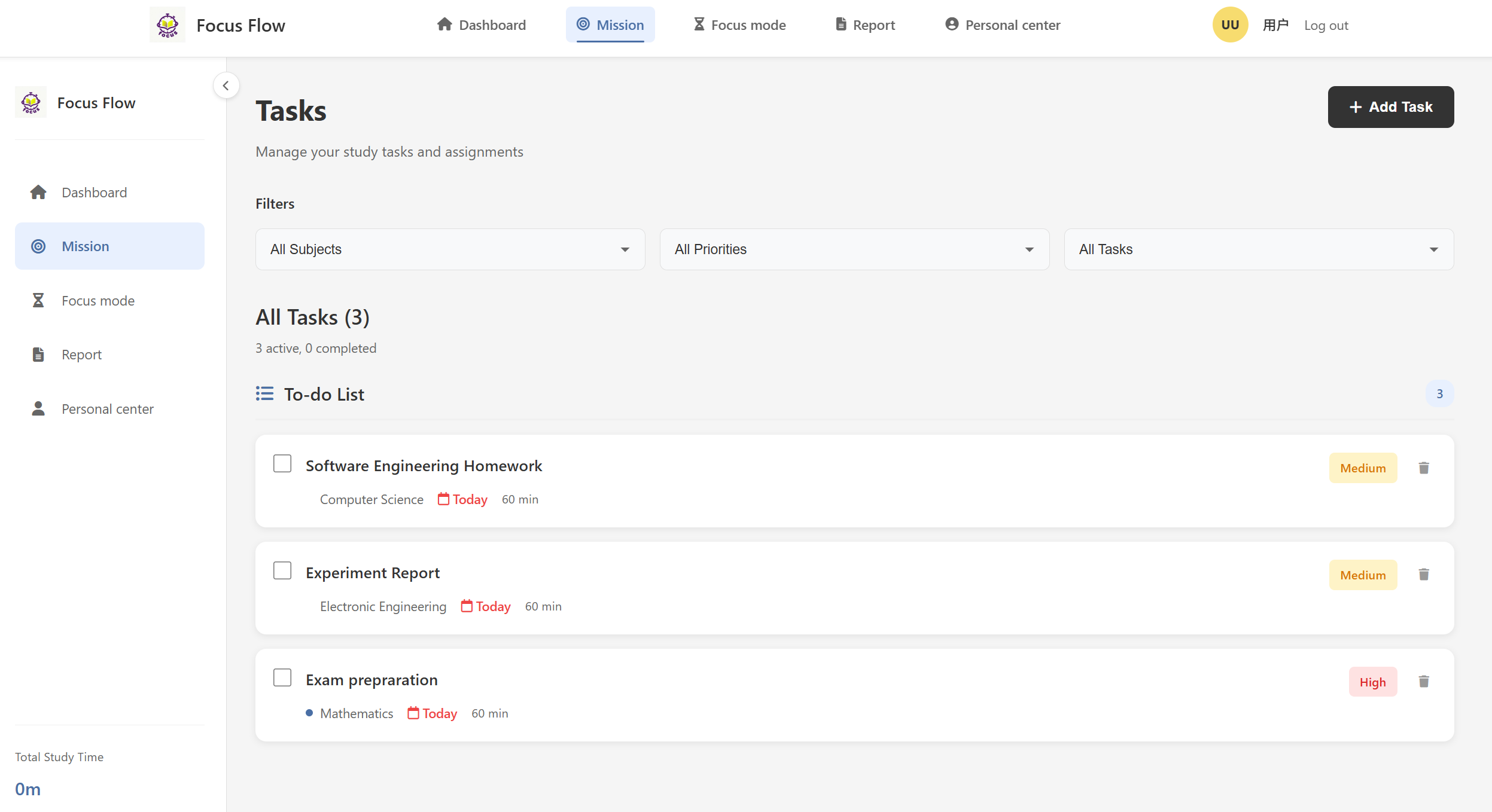
Task: Open Personal center from sidebar
Action: click(x=108, y=409)
